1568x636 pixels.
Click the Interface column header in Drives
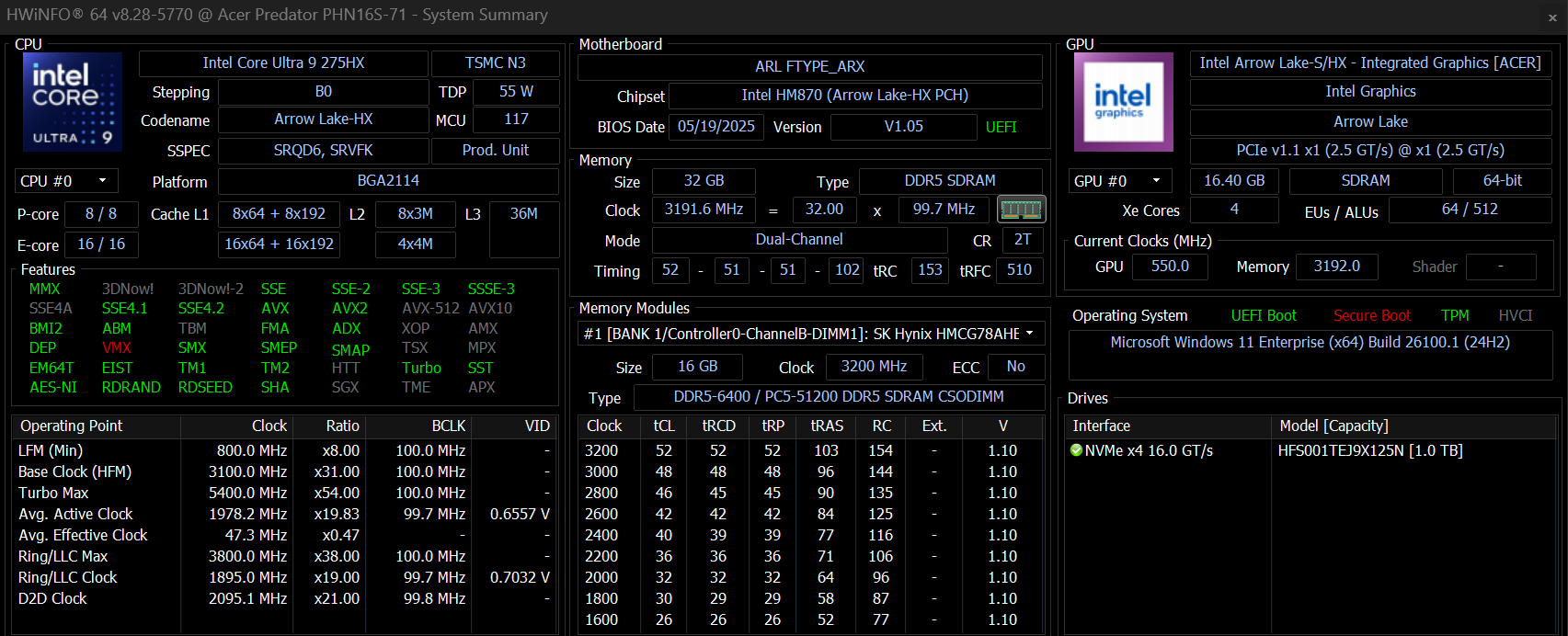(x=1168, y=426)
